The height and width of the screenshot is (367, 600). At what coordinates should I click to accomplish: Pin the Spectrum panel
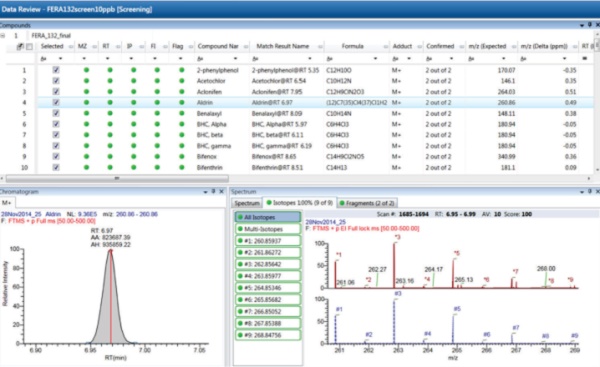point(590,191)
